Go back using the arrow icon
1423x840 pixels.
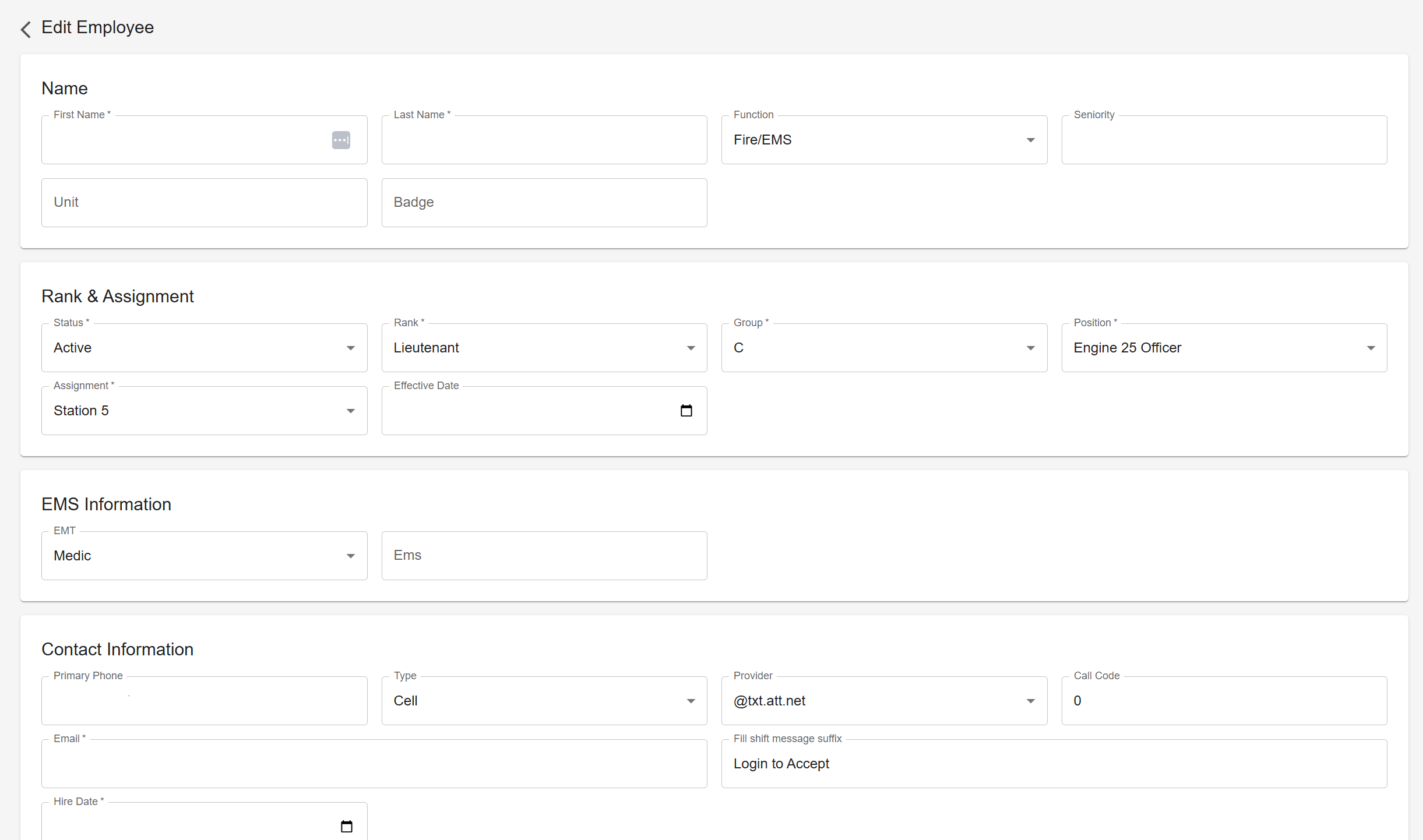(x=26, y=29)
